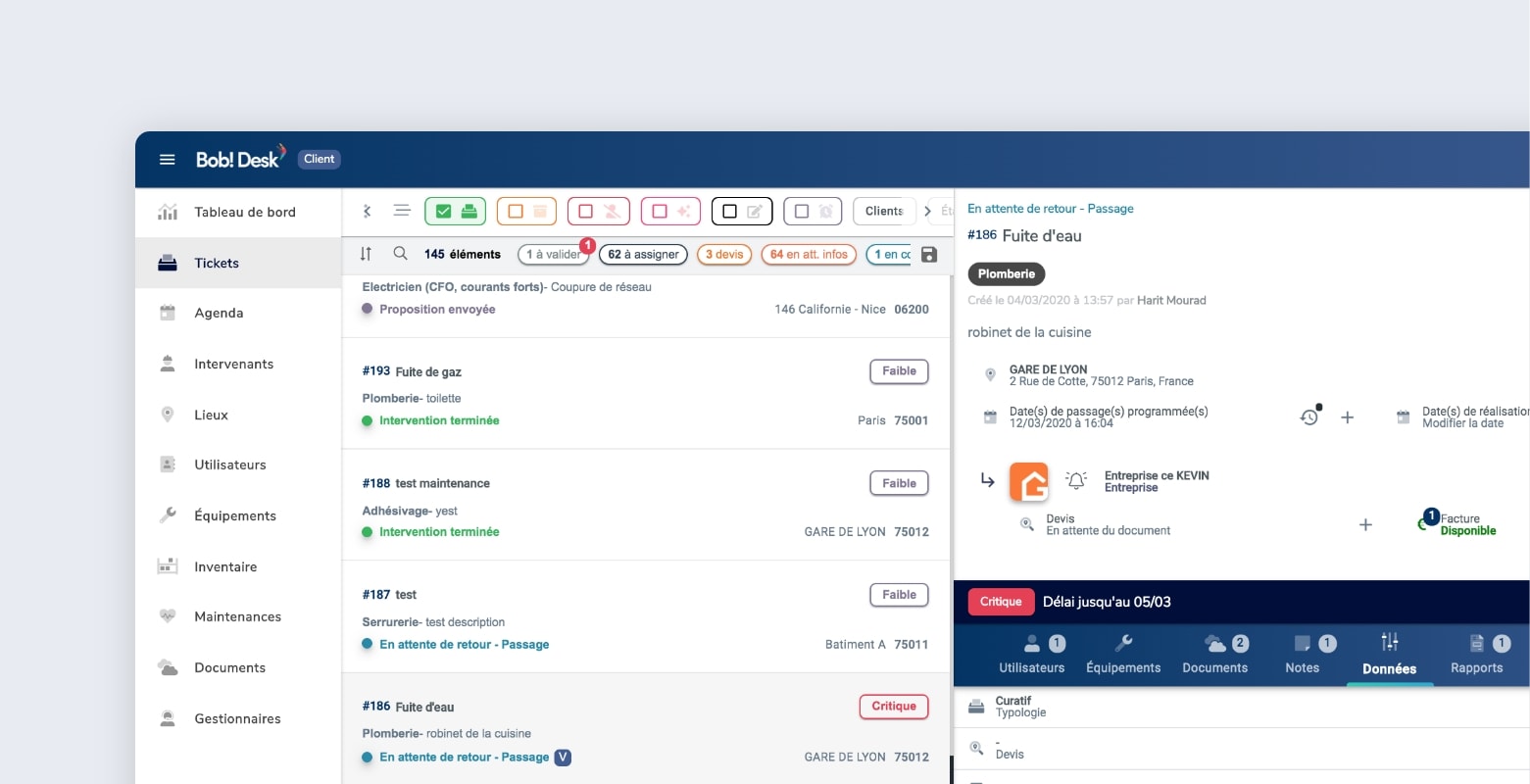Click the search magnifier in the ticket list
Image resolution: width=1530 pixels, height=784 pixels.
[400, 254]
